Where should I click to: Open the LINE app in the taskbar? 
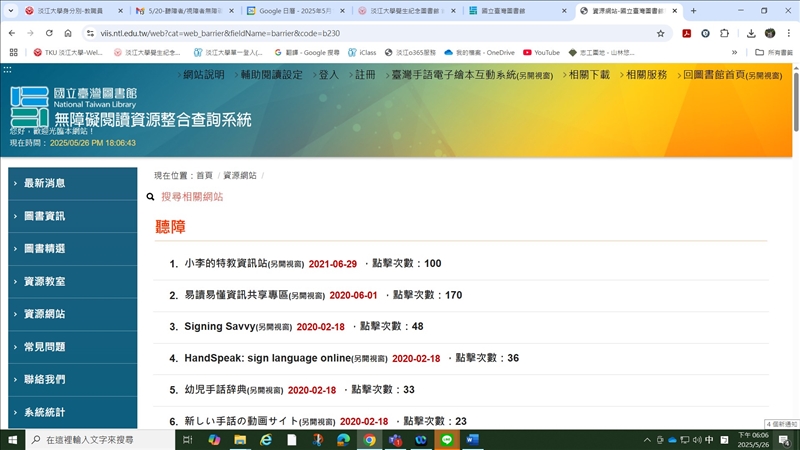pyautogui.click(x=447, y=440)
